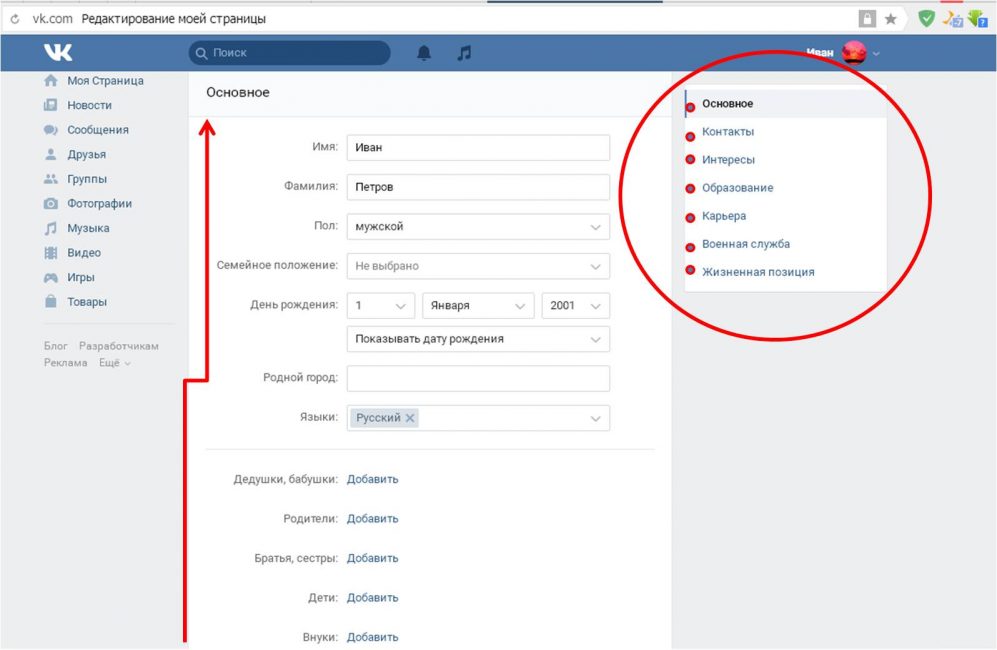Image resolution: width=997 pixels, height=650 pixels.
Task: Switch to the Контакты section tab
Action: 728,132
